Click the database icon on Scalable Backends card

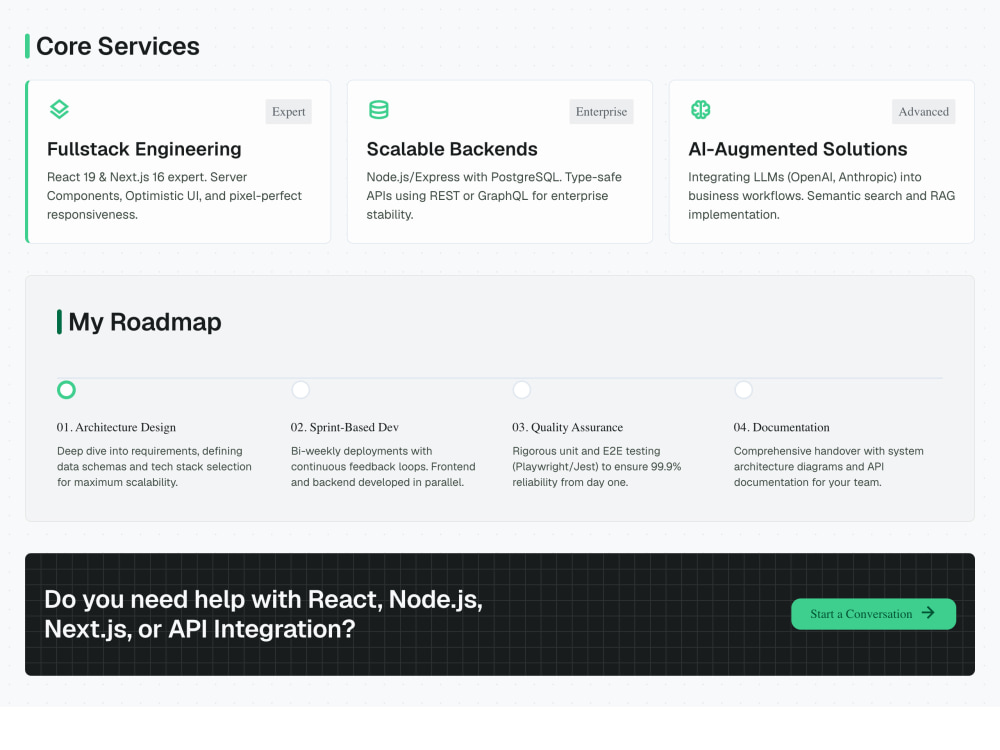(379, 110)
